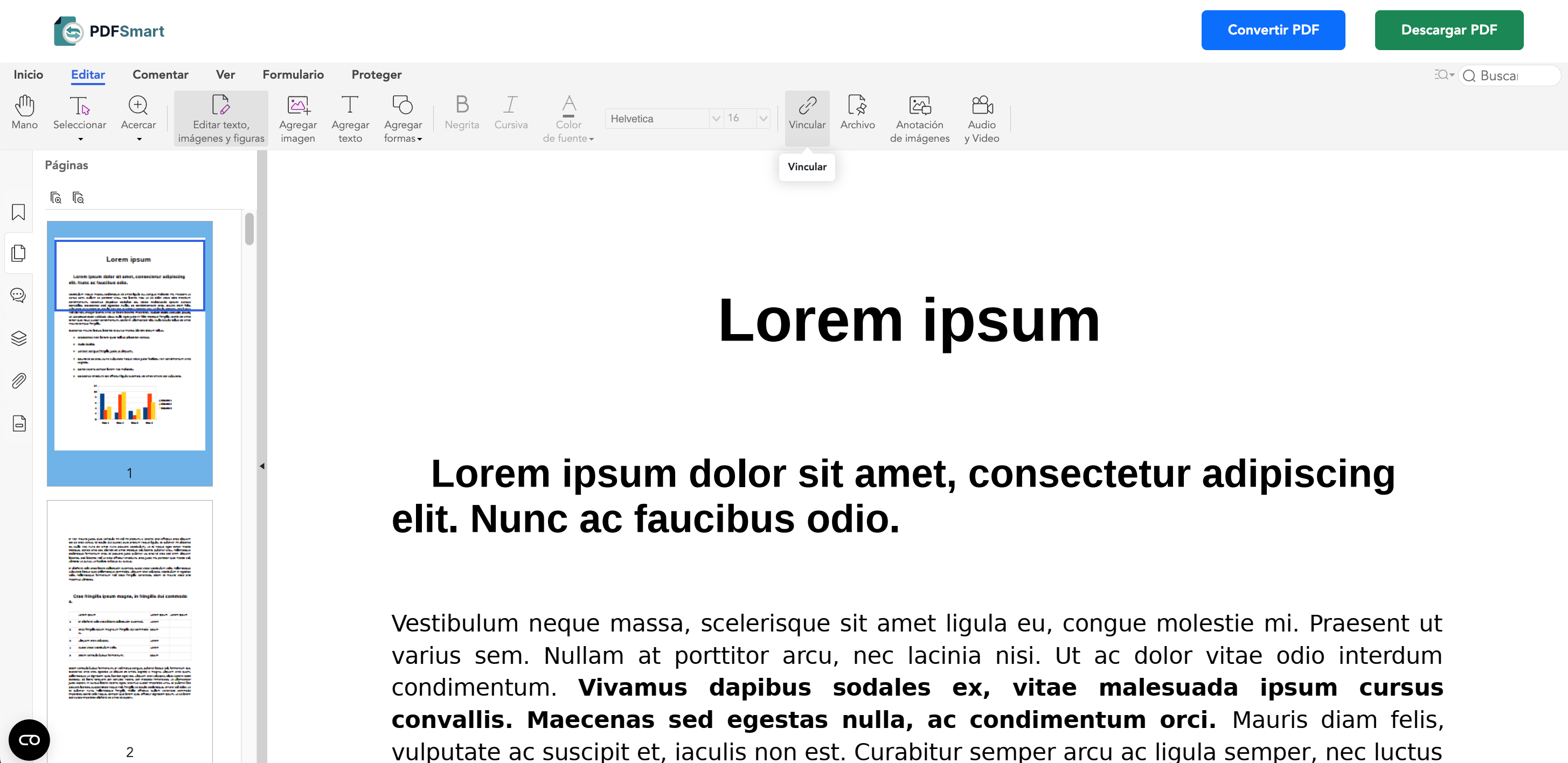Open the Proteger tab

point(376,74)
